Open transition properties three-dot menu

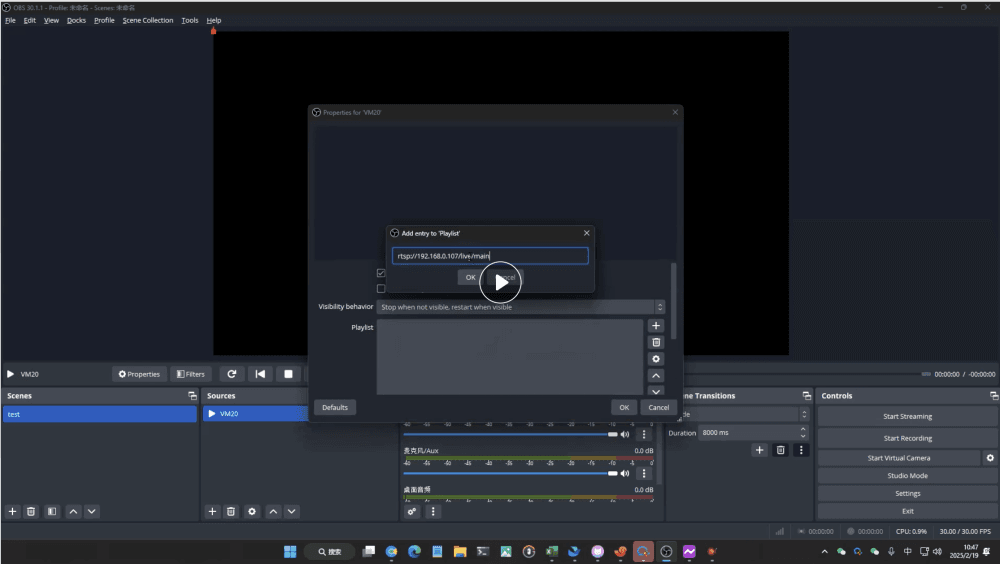801,450
